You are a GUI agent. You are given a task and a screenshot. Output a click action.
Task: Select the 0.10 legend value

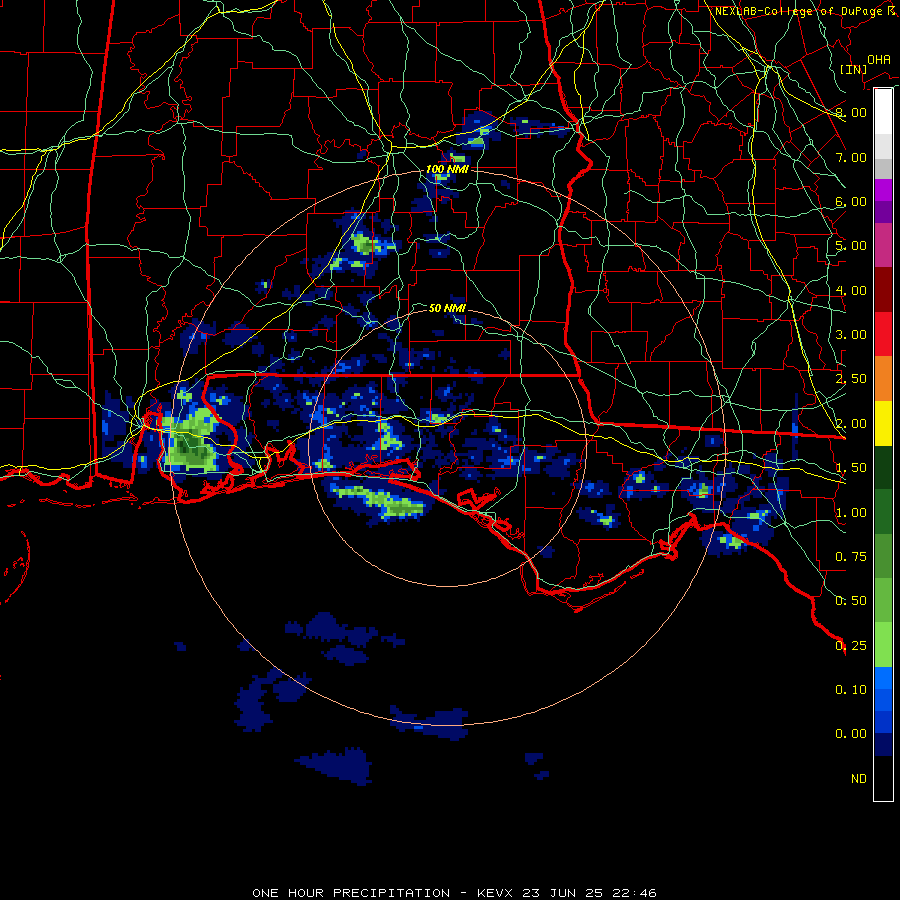click(851, 690)
